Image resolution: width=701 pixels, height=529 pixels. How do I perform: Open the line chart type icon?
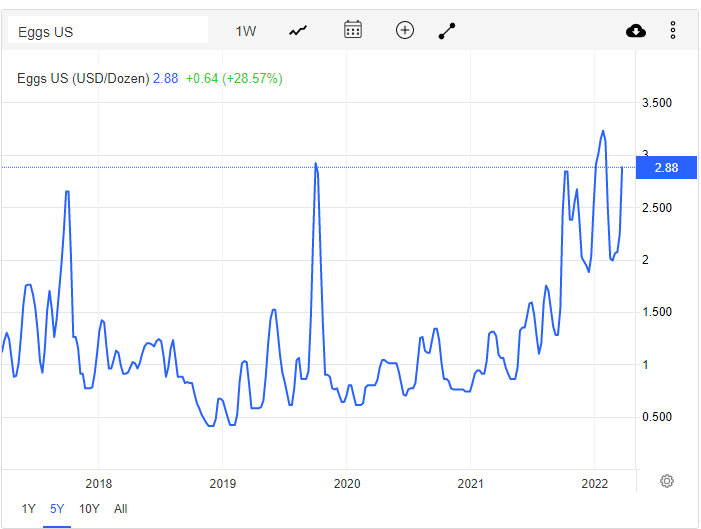tap(298, 31)
